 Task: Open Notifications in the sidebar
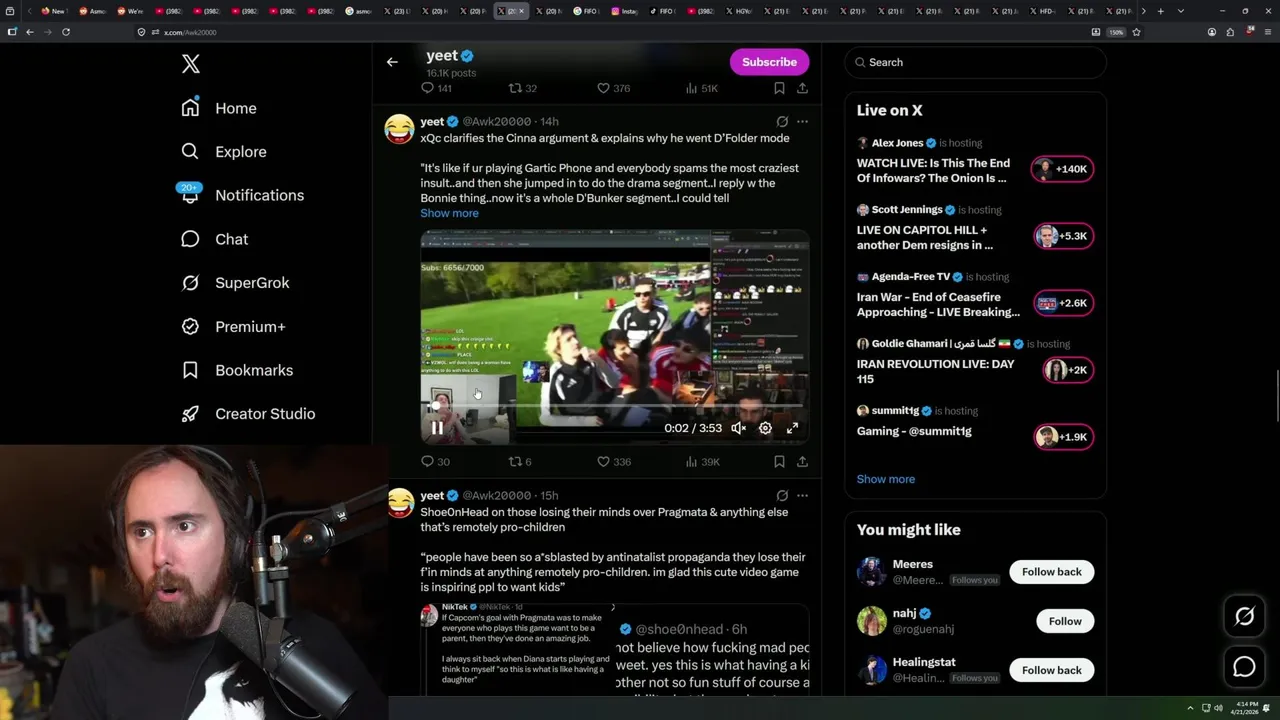pyautogui.click(x=242, y=195)
